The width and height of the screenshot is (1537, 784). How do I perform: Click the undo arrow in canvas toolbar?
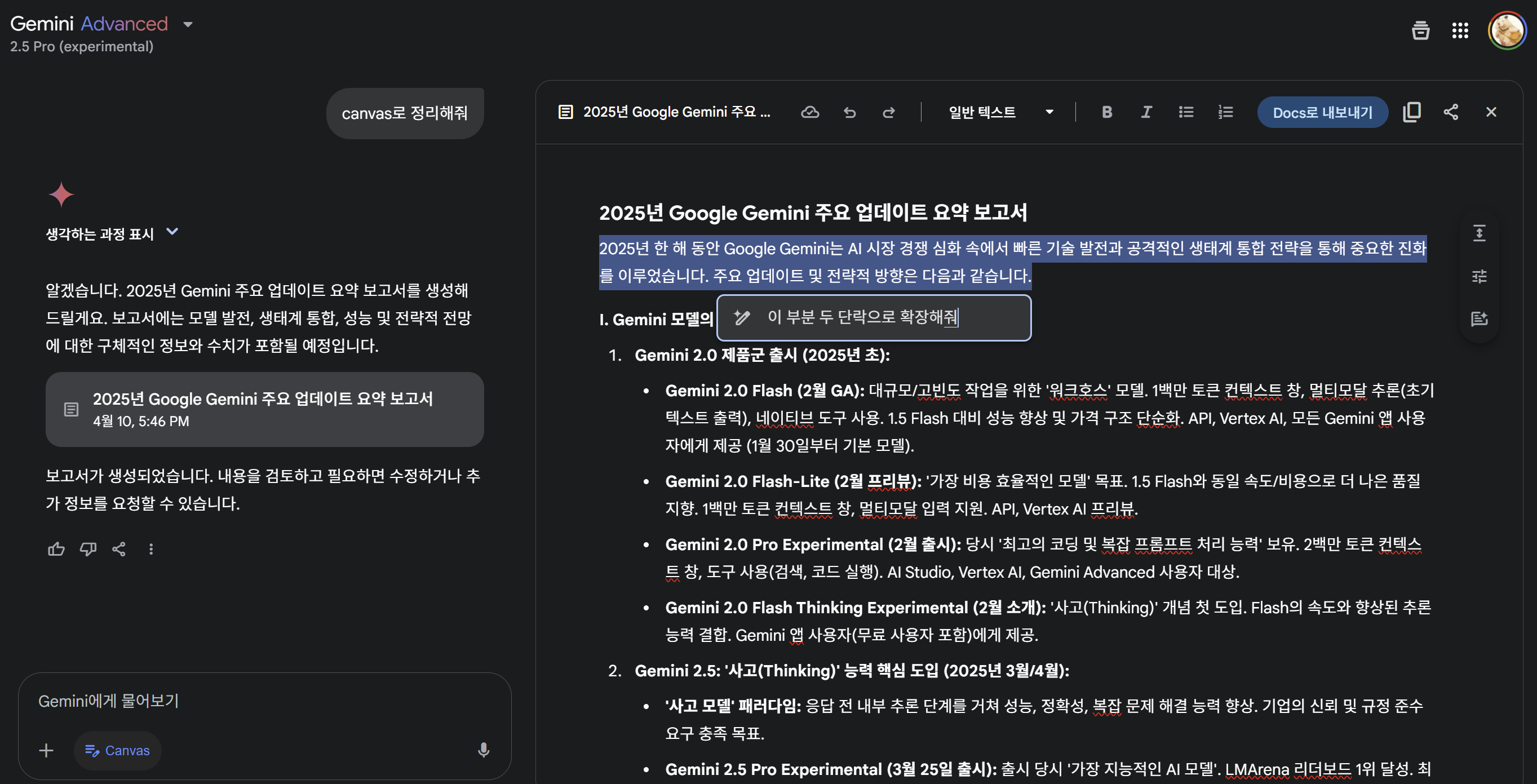849,112
